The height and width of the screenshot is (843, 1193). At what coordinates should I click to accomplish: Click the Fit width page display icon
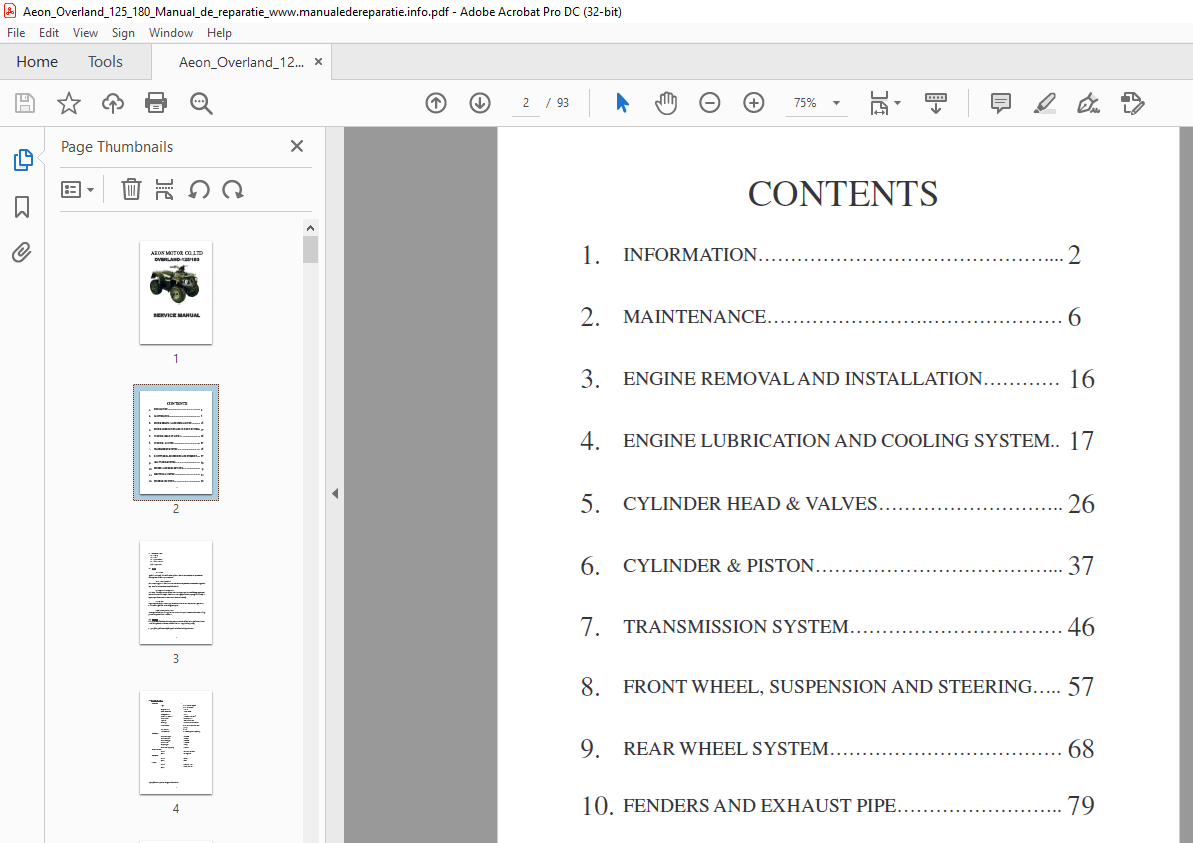879,103
